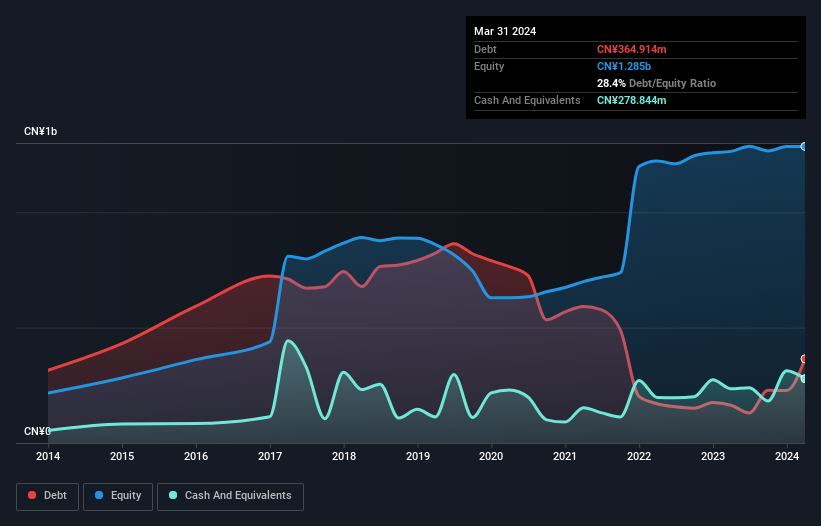Click the CN¥0 y-axis label
The width and height of the screenshot is (821, 526).
click(x=37, y=431)
